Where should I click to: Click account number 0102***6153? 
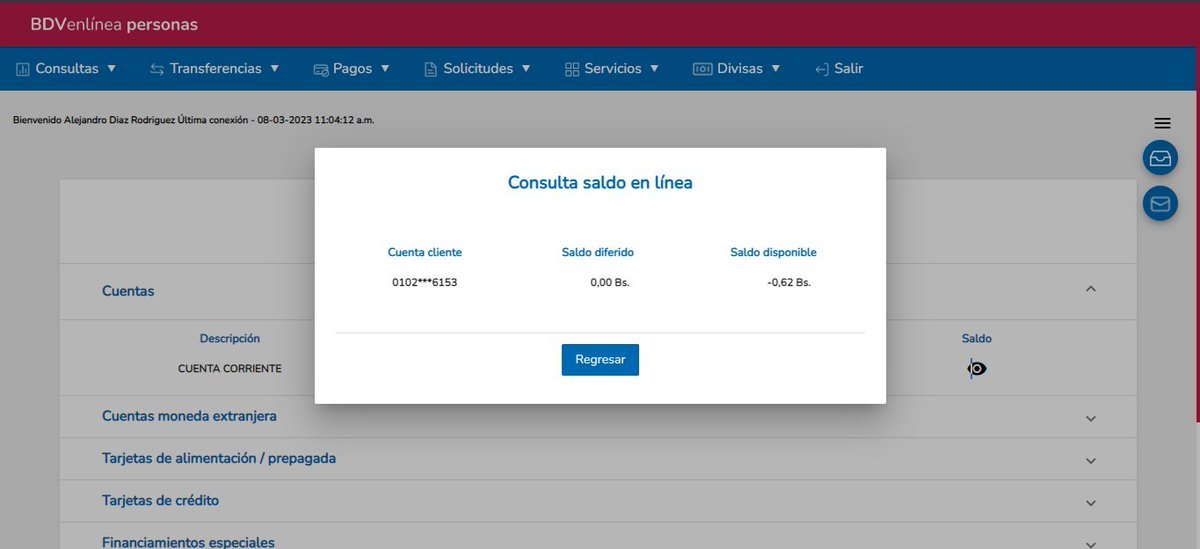click(424, 282)
